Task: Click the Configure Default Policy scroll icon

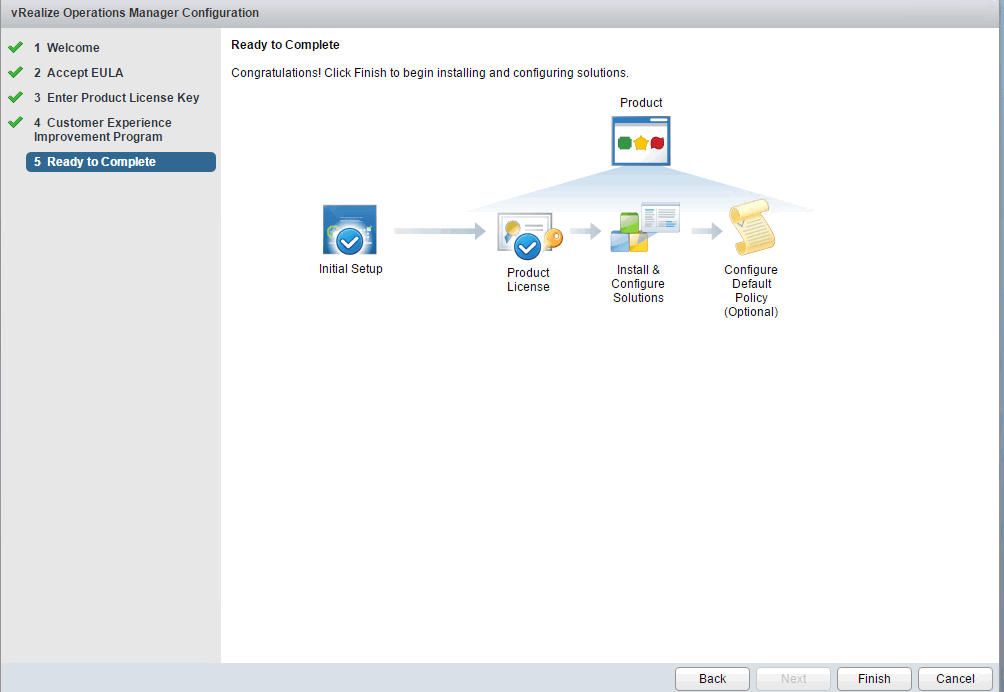Action: click(752, 227)
